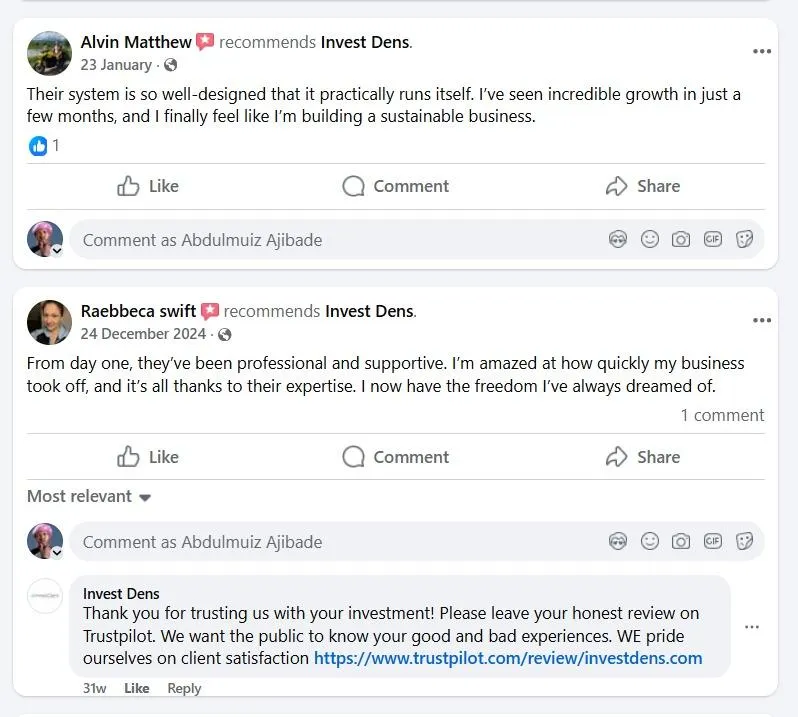Click the thumbs-up reaction count on Alvin's post

click(44, 146)
